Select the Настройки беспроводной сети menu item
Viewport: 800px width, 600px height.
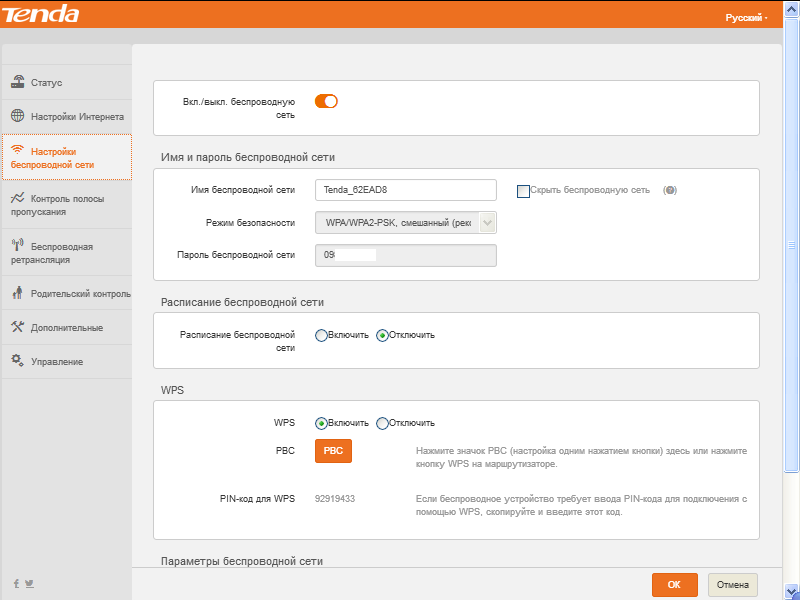pyautogui.click(x=66, y=157)
